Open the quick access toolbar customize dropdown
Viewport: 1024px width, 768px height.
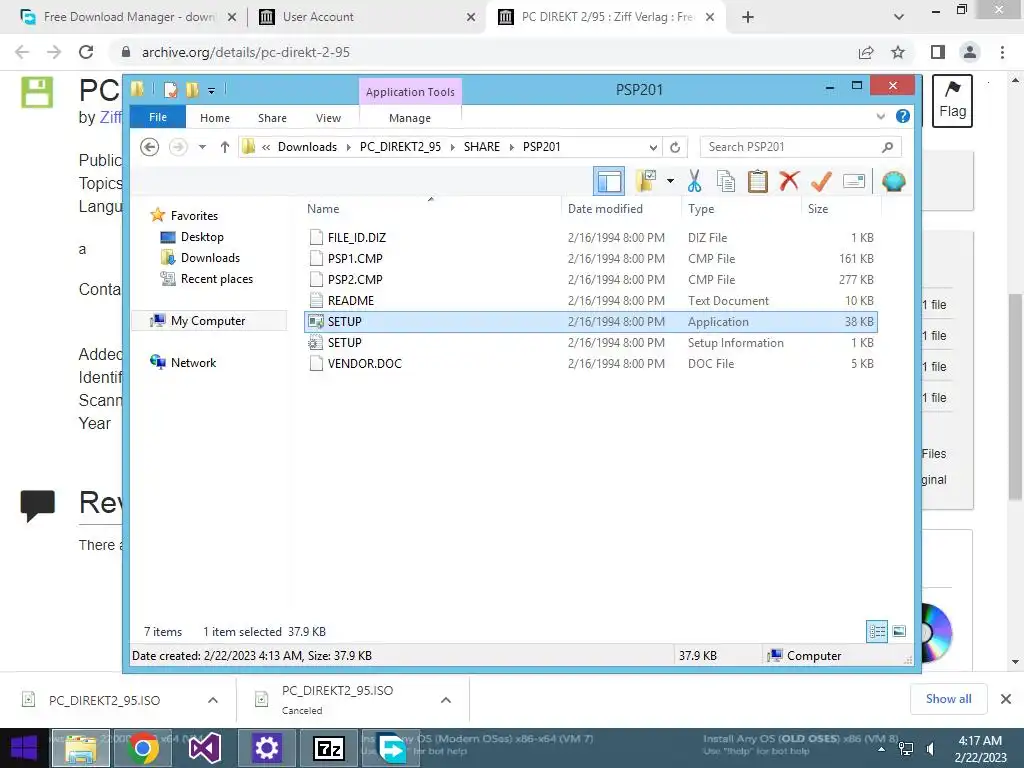(212, 90)
